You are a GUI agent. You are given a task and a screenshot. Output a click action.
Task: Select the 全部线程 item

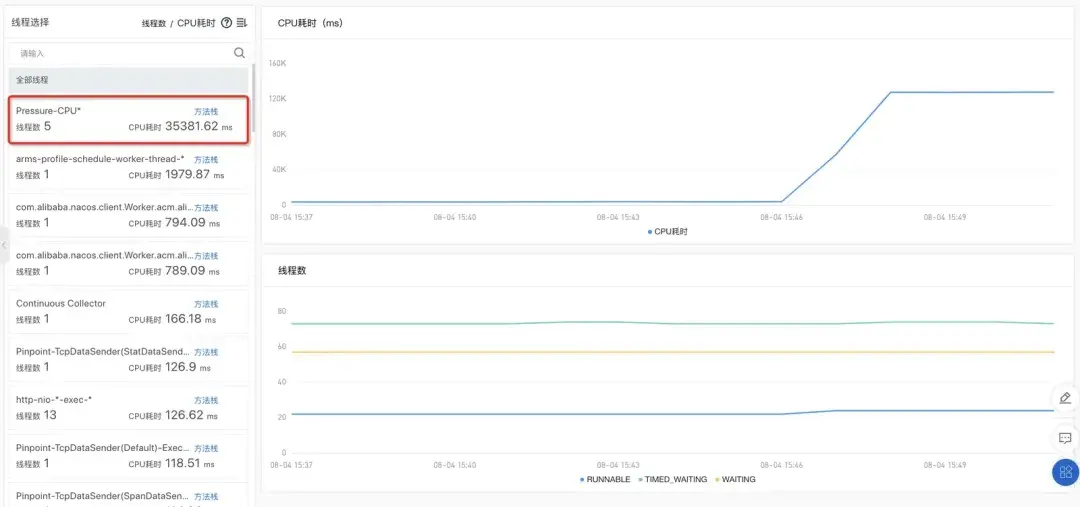128,79
